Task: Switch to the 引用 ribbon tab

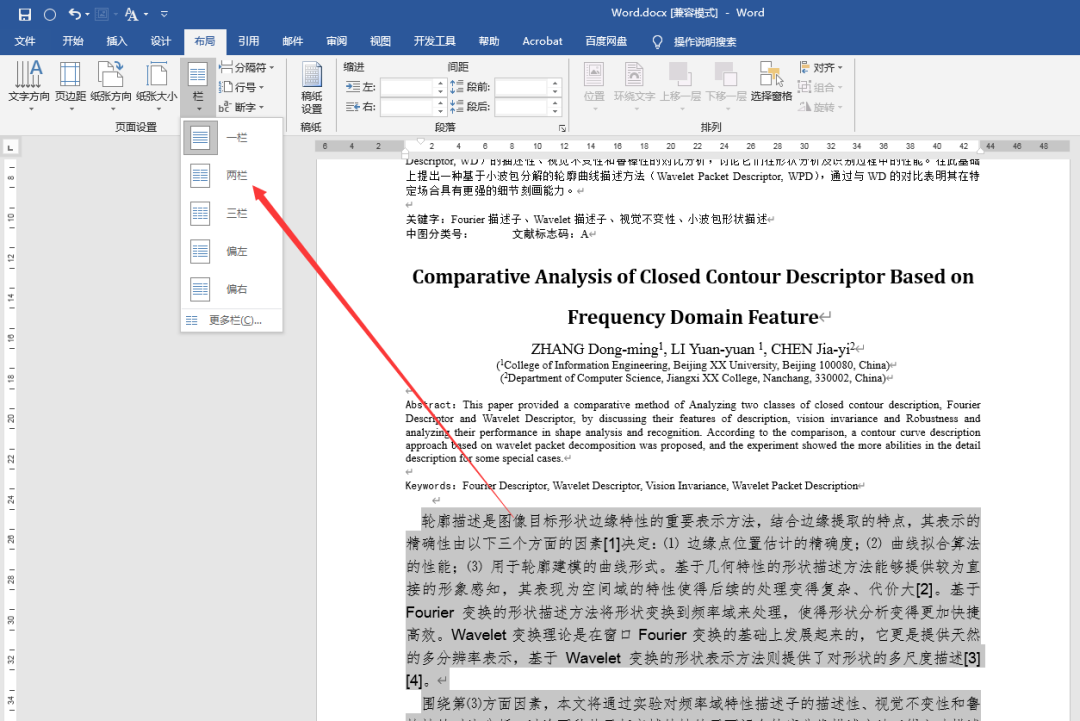Action: [249, 41]
